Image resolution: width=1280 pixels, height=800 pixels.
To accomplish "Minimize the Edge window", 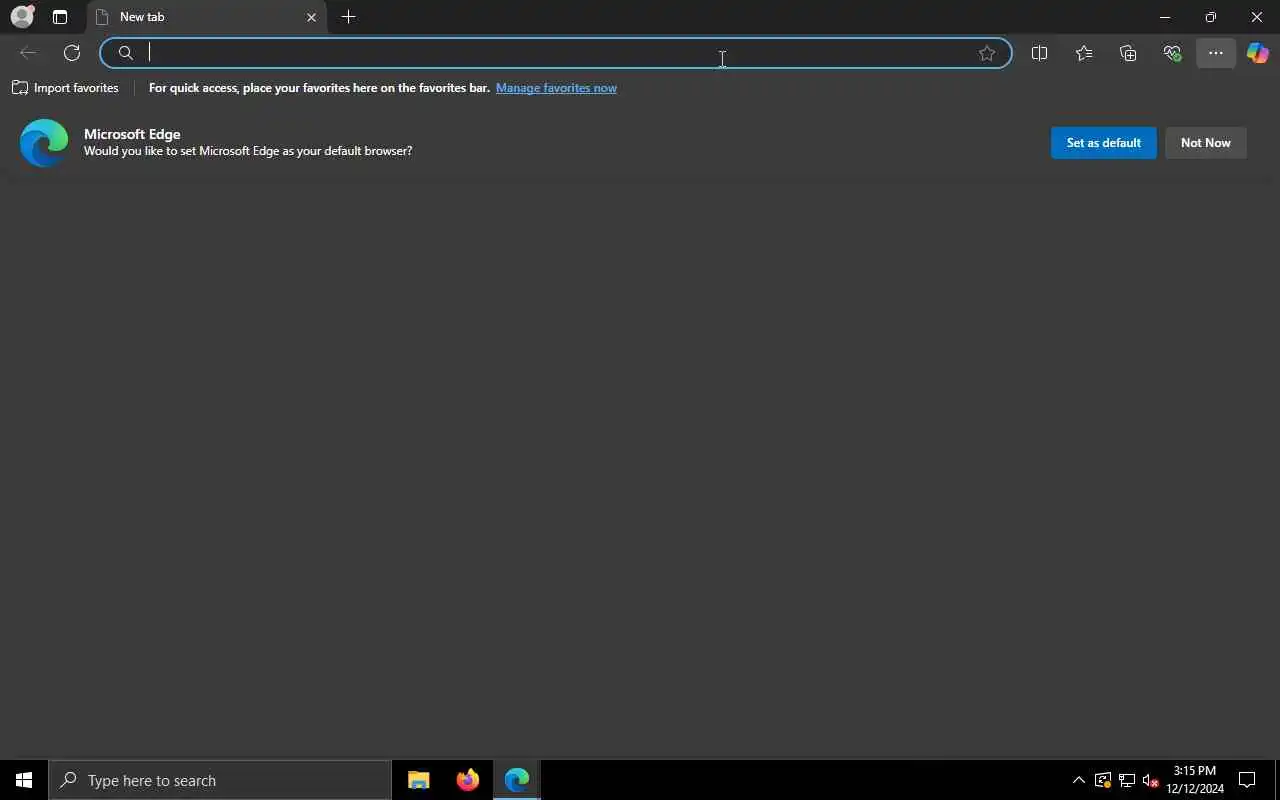I will [x=1165, y=17].
